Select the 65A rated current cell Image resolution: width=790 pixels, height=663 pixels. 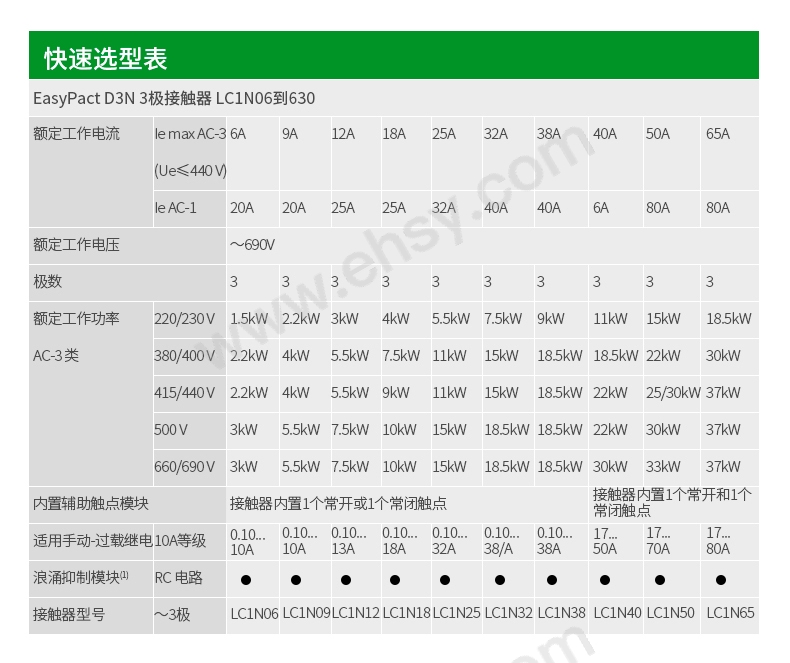point(718,134)
